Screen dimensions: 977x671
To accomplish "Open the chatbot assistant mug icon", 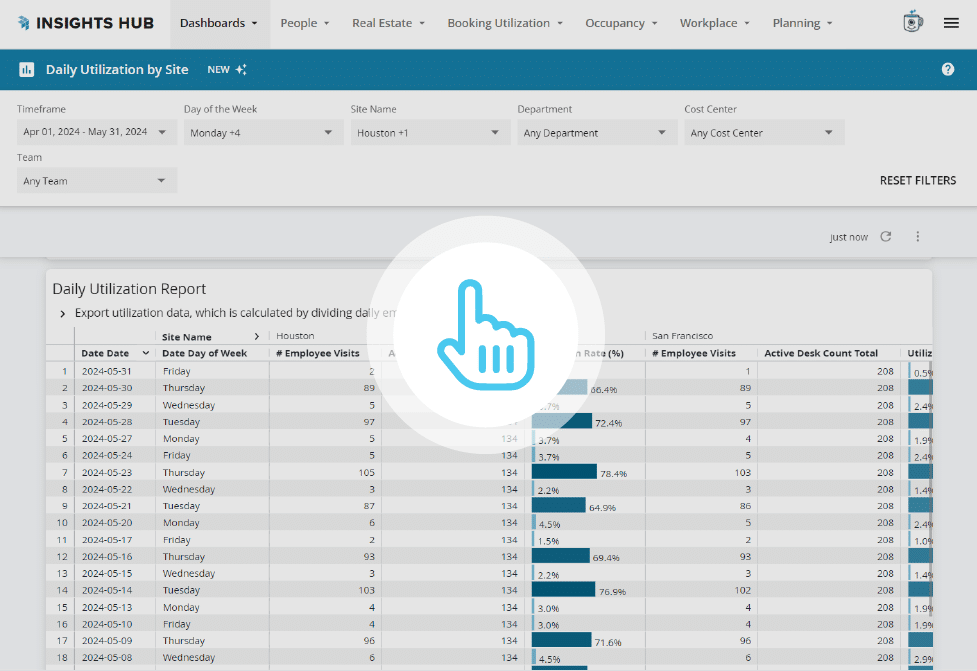I will click(911, 22).
